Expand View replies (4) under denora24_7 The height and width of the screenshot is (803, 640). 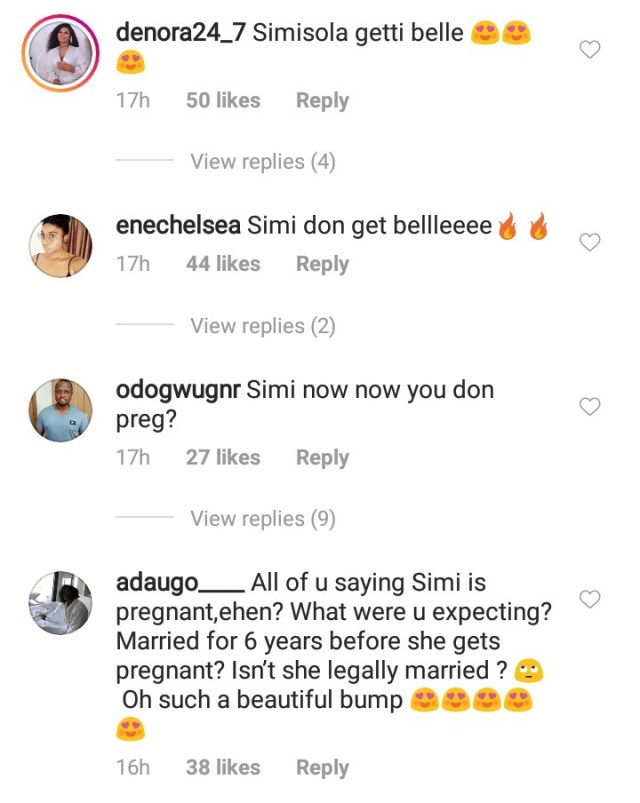263,162
